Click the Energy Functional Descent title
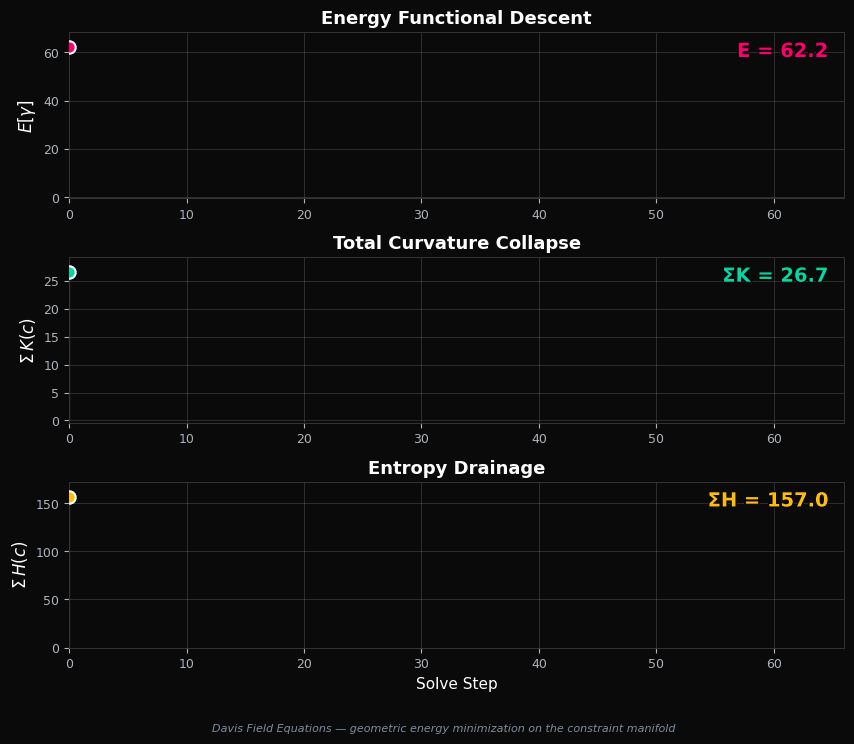This screenshot has height=744, width=854. (456, 17)
